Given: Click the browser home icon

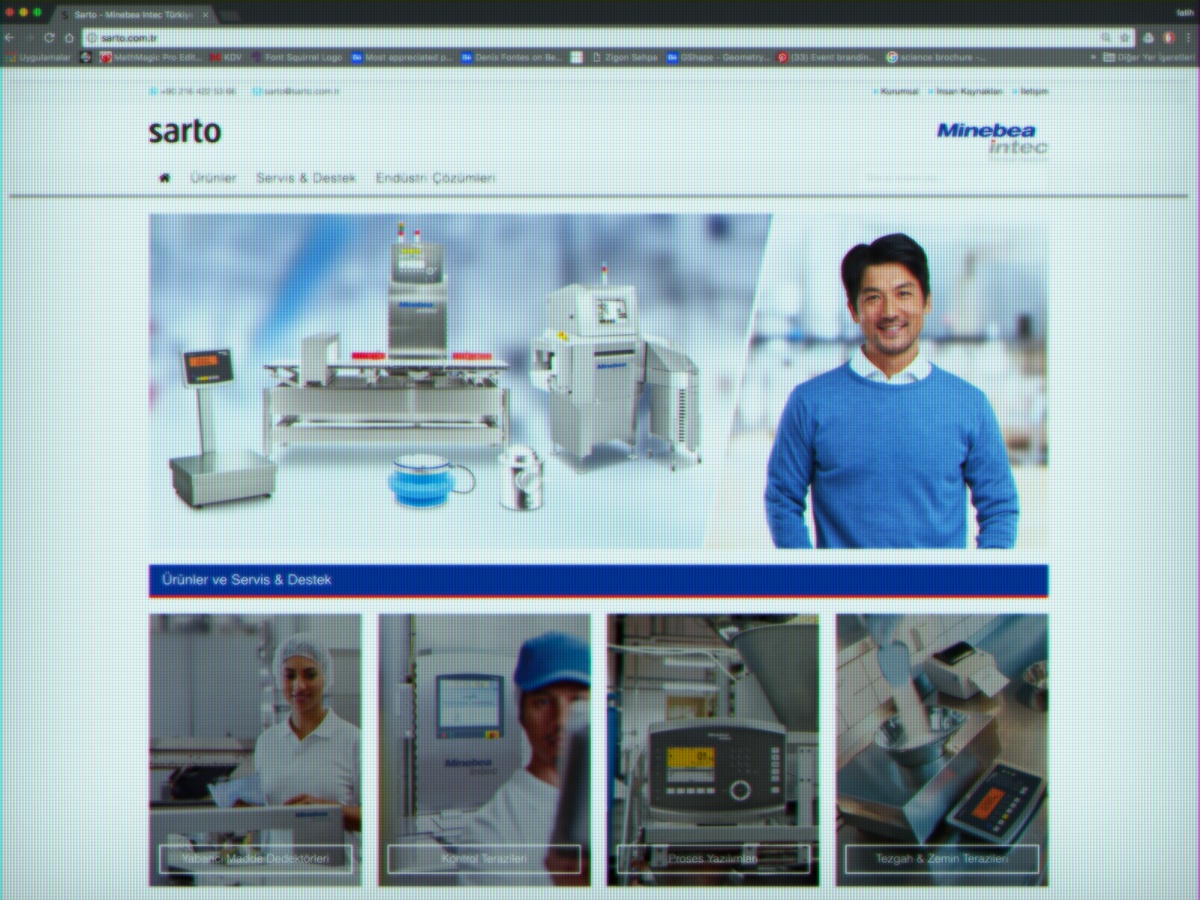Looking at the screenshot, I should (x=69, y=38).
